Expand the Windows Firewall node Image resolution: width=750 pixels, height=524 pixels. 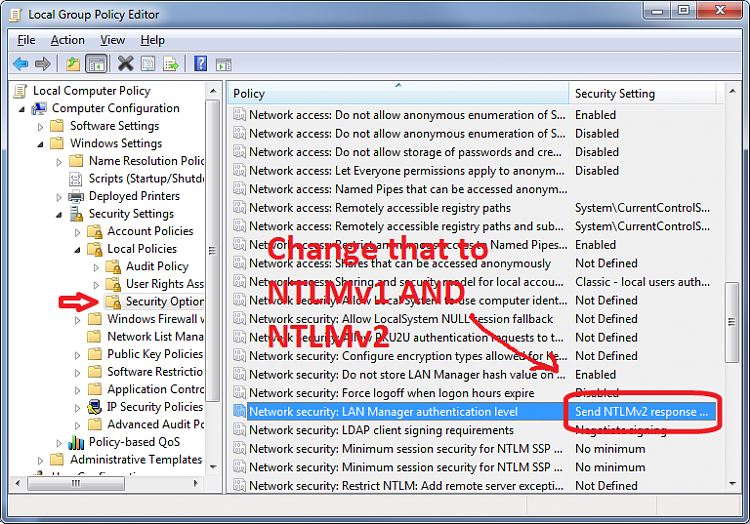point(77,320)
